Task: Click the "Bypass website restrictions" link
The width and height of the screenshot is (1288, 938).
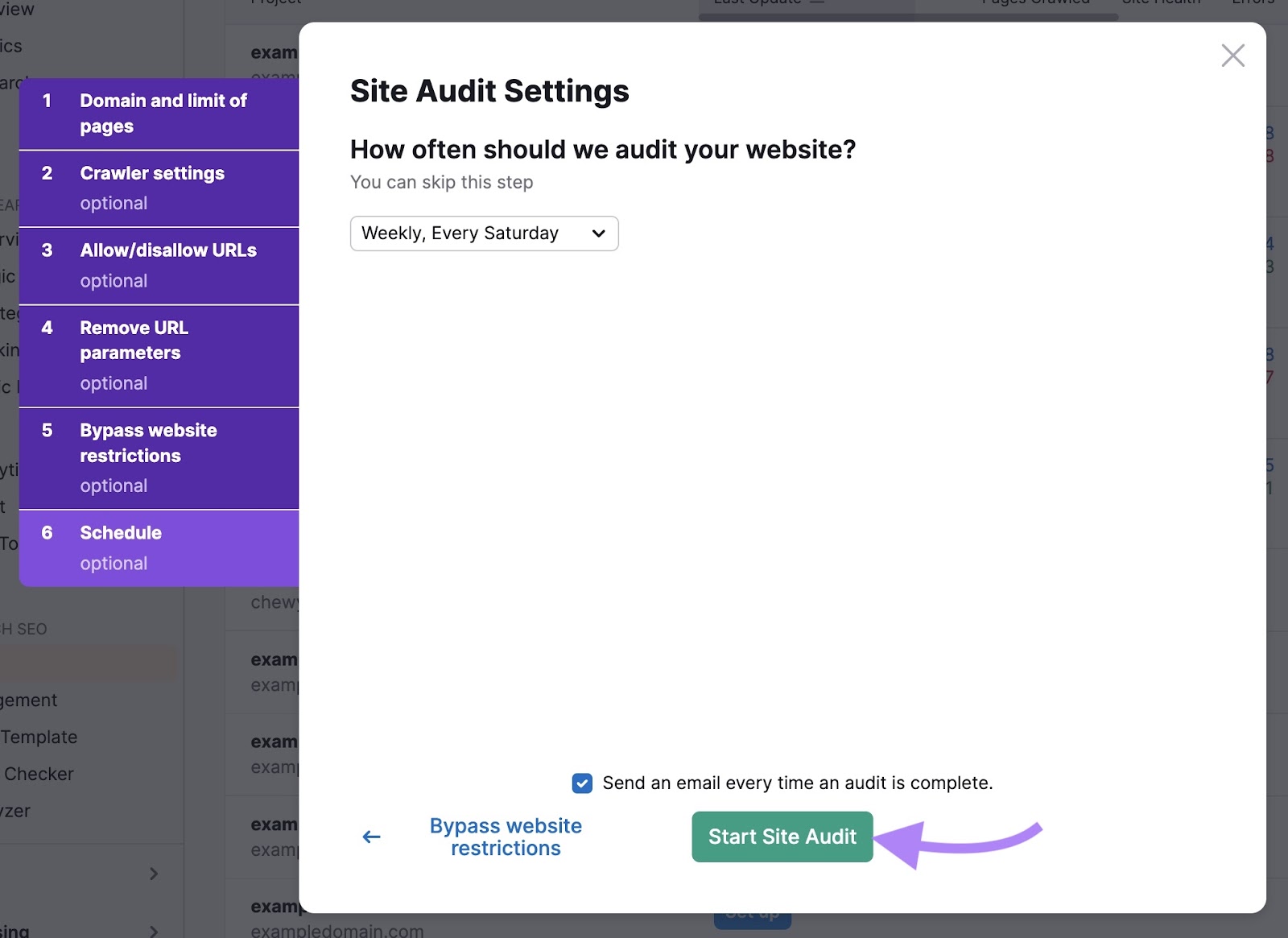Action: (506, 837)
